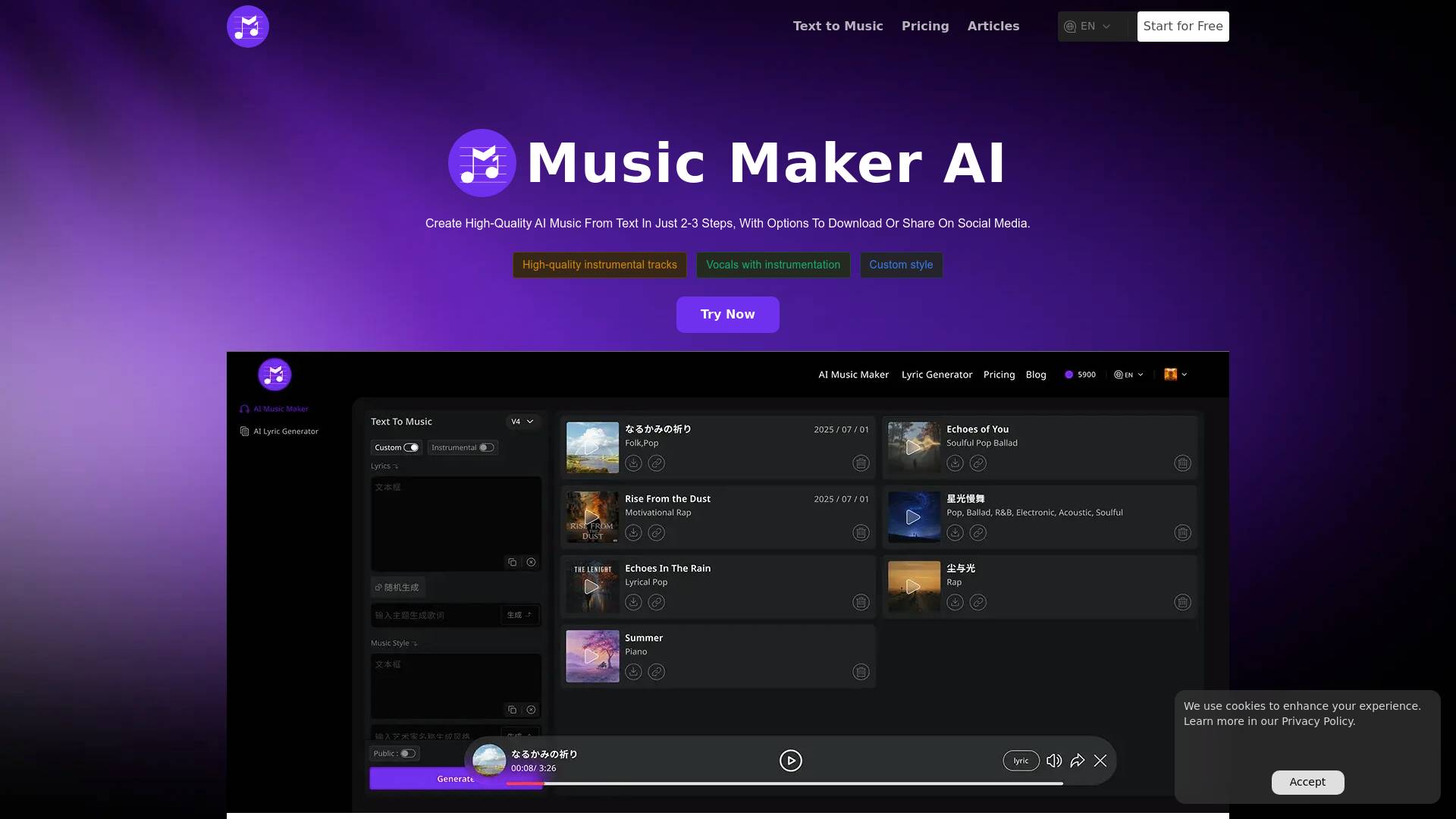Accept the cookies notice
This screenshot has width=1456, height=819.
click(x=1307, y=782)
